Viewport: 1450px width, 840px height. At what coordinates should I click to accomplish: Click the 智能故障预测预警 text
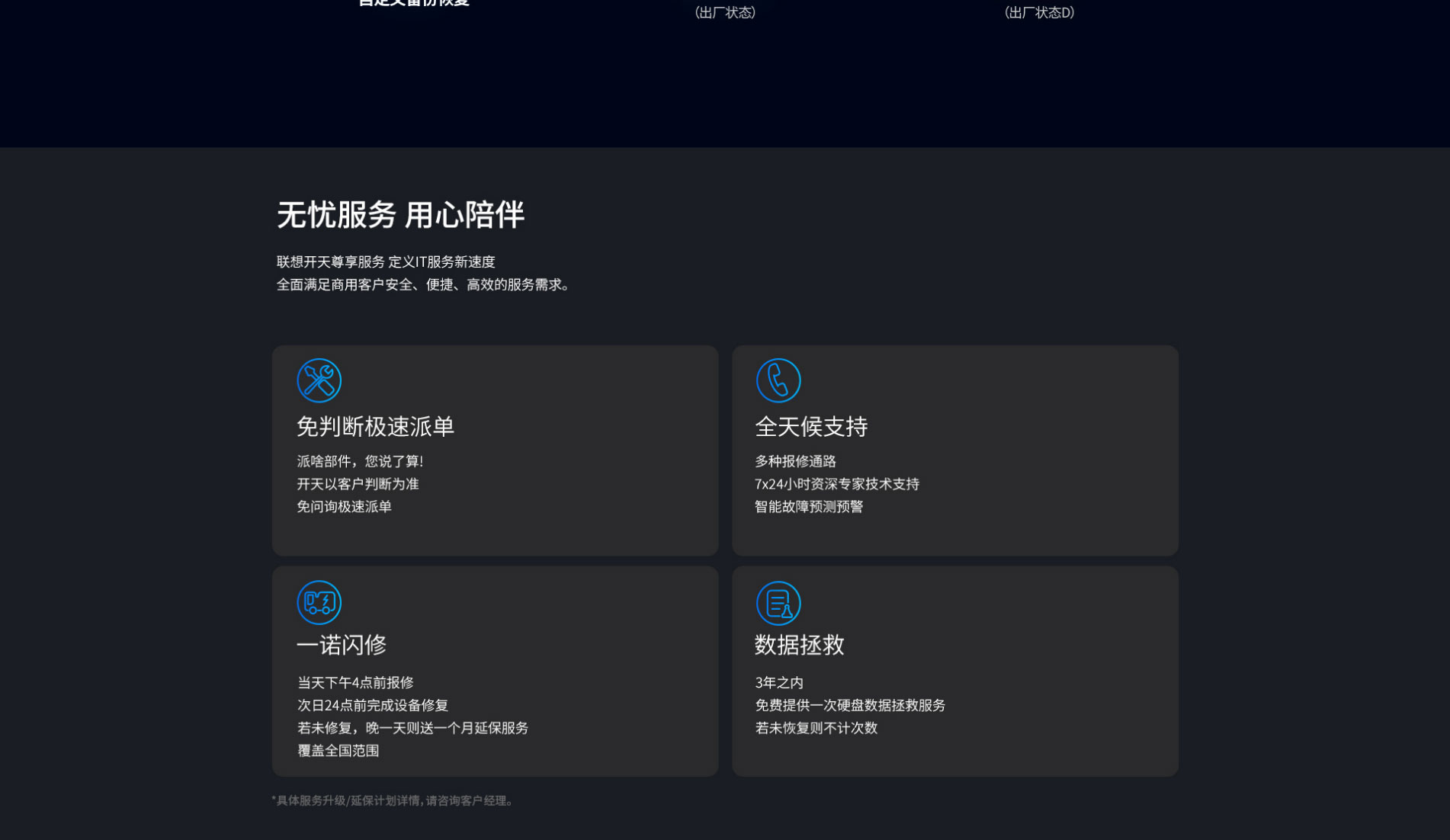pyautogui.click(x=809, y=507)
